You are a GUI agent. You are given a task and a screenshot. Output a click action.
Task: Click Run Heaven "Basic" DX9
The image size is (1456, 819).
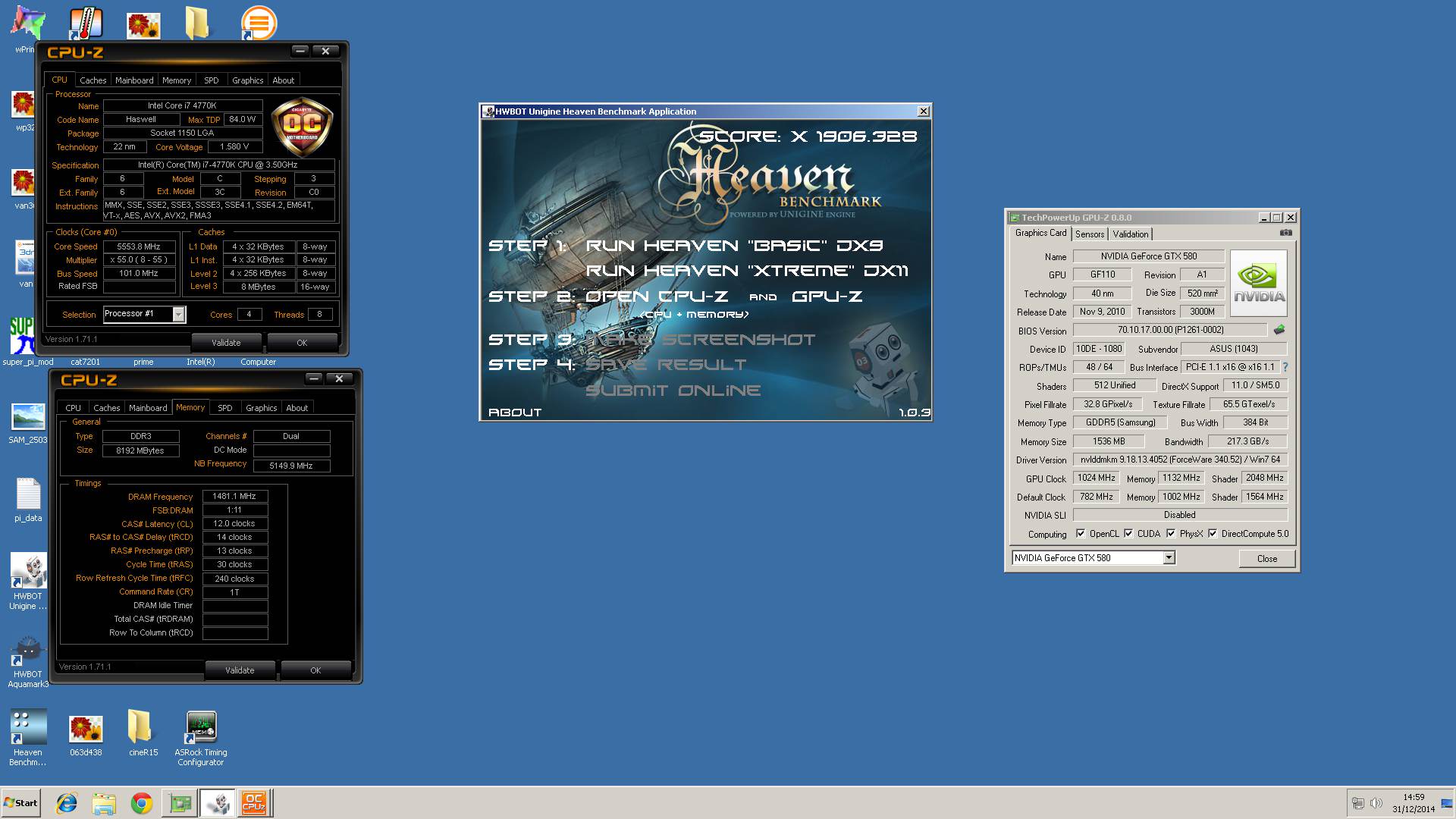(734, 246)
